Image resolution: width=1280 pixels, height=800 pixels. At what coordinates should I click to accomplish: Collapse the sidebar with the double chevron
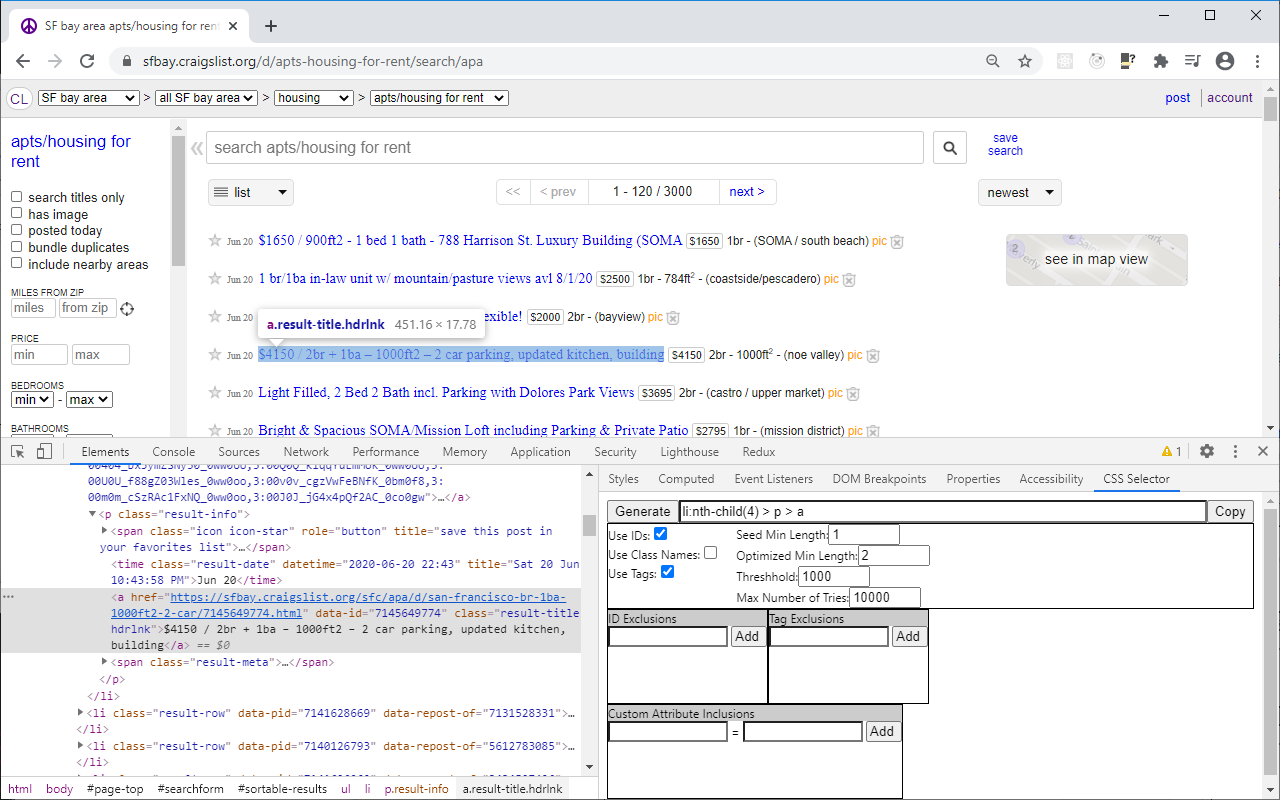pyautogui.click(x=197, y=148)
